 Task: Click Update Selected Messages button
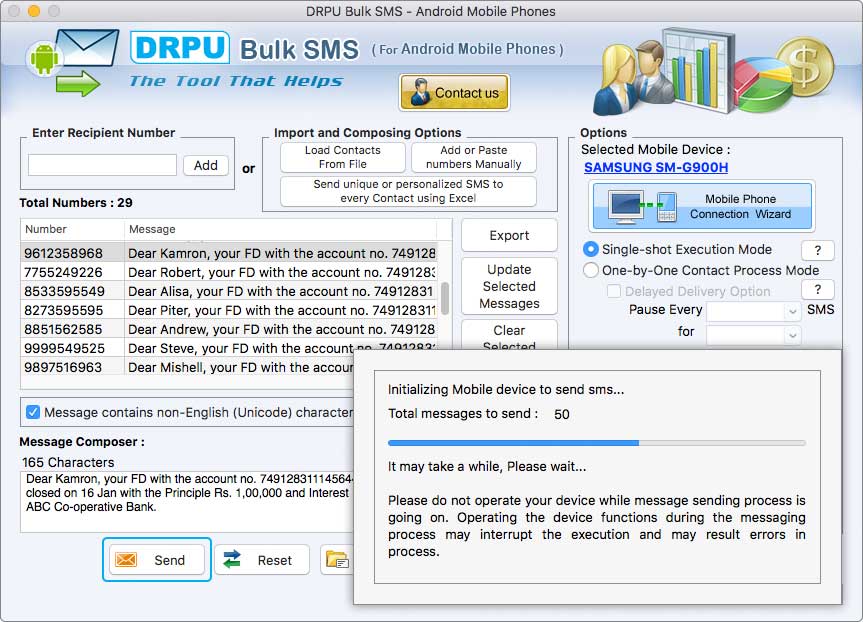(x=509, y=286)
